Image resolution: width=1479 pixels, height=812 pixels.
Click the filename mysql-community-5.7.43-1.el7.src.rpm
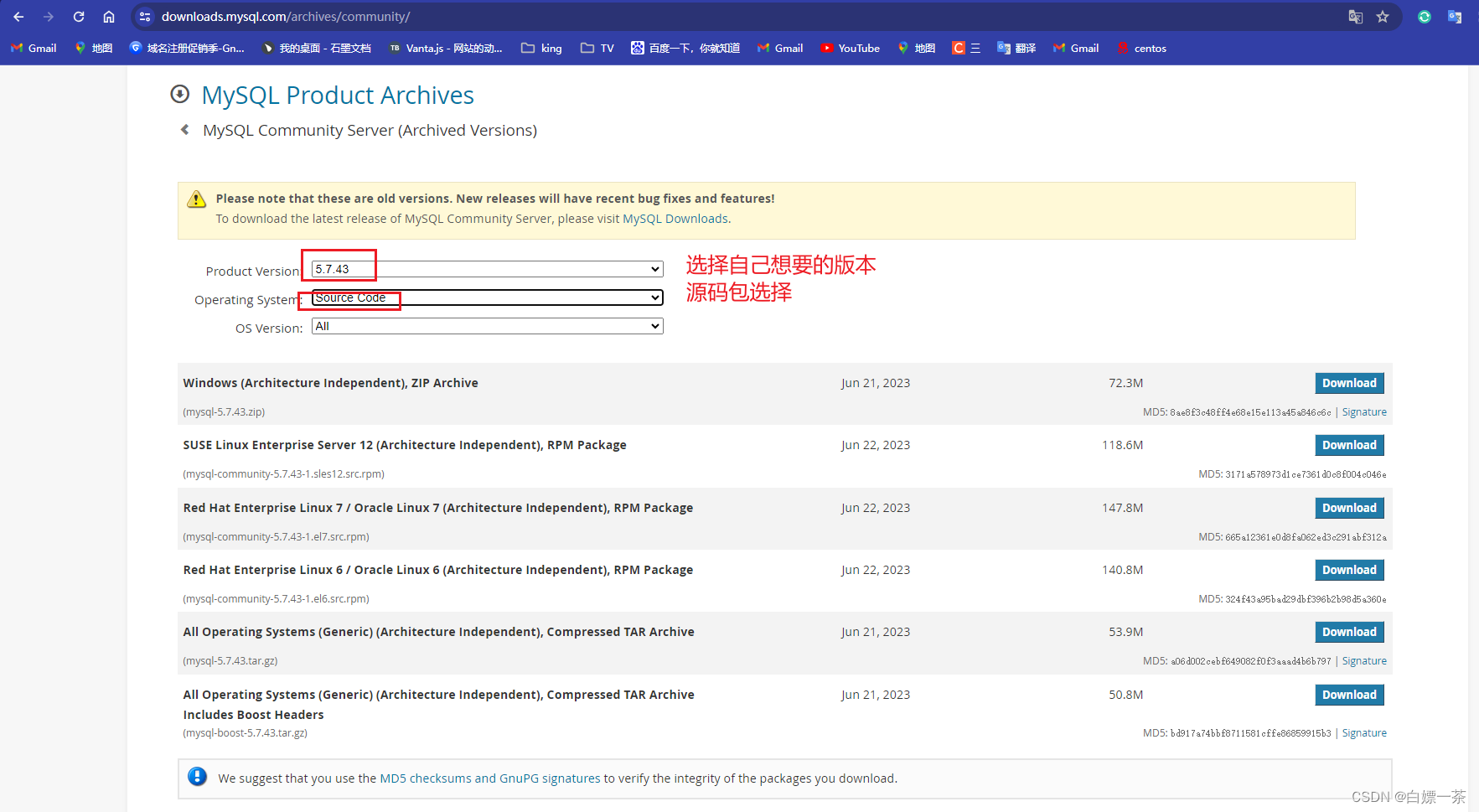click(276, 537)
